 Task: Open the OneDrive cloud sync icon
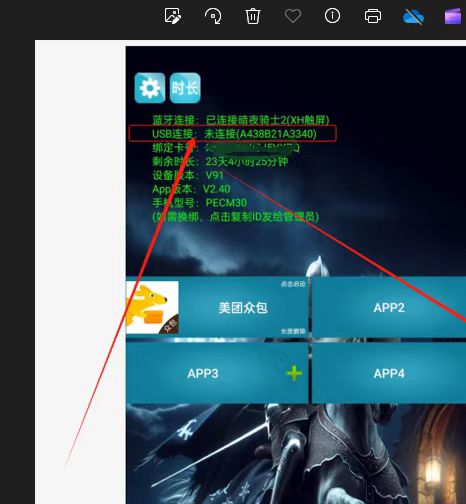[413, 16]
